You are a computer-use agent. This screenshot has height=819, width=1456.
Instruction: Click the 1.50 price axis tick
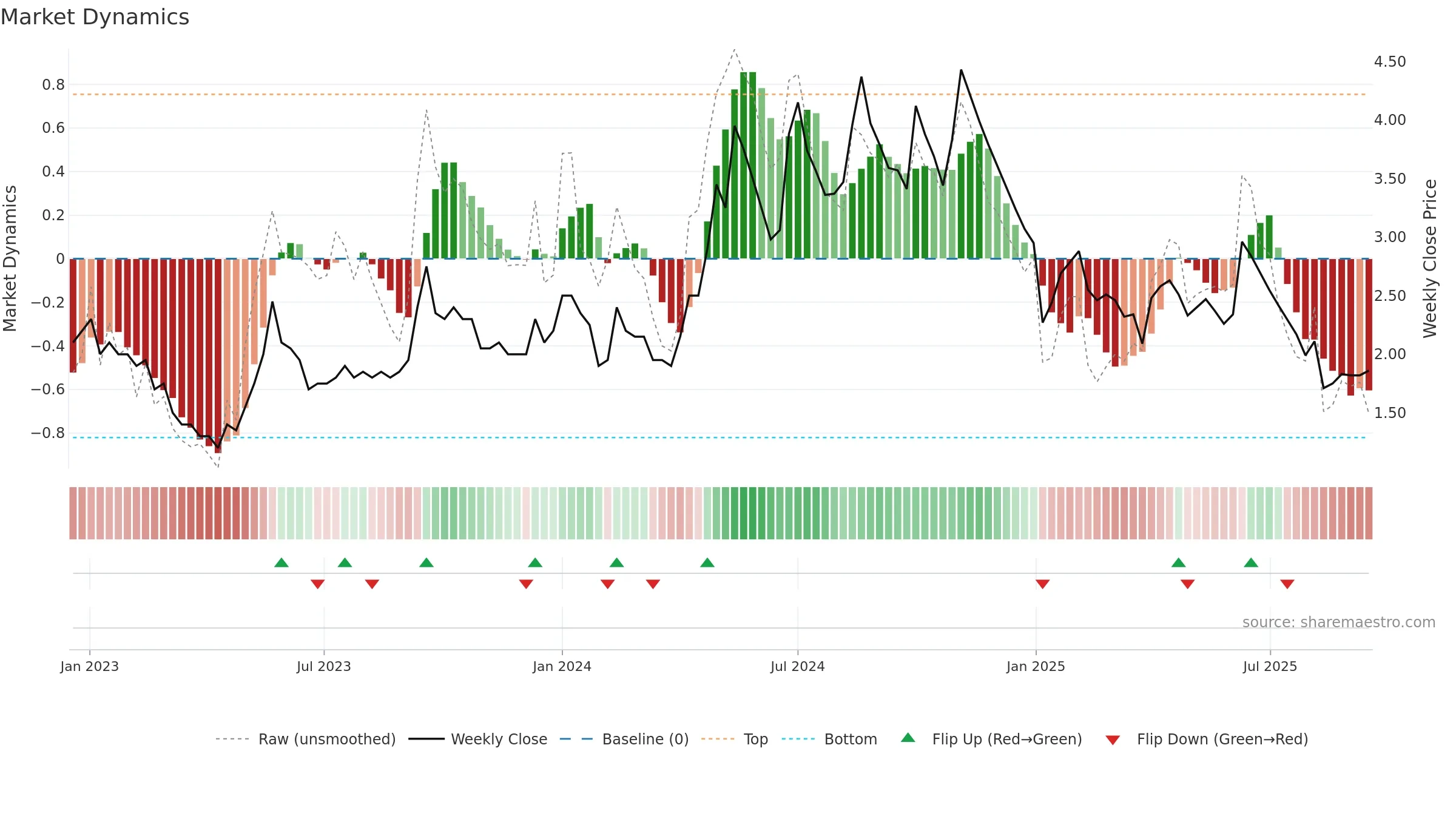1390,413
